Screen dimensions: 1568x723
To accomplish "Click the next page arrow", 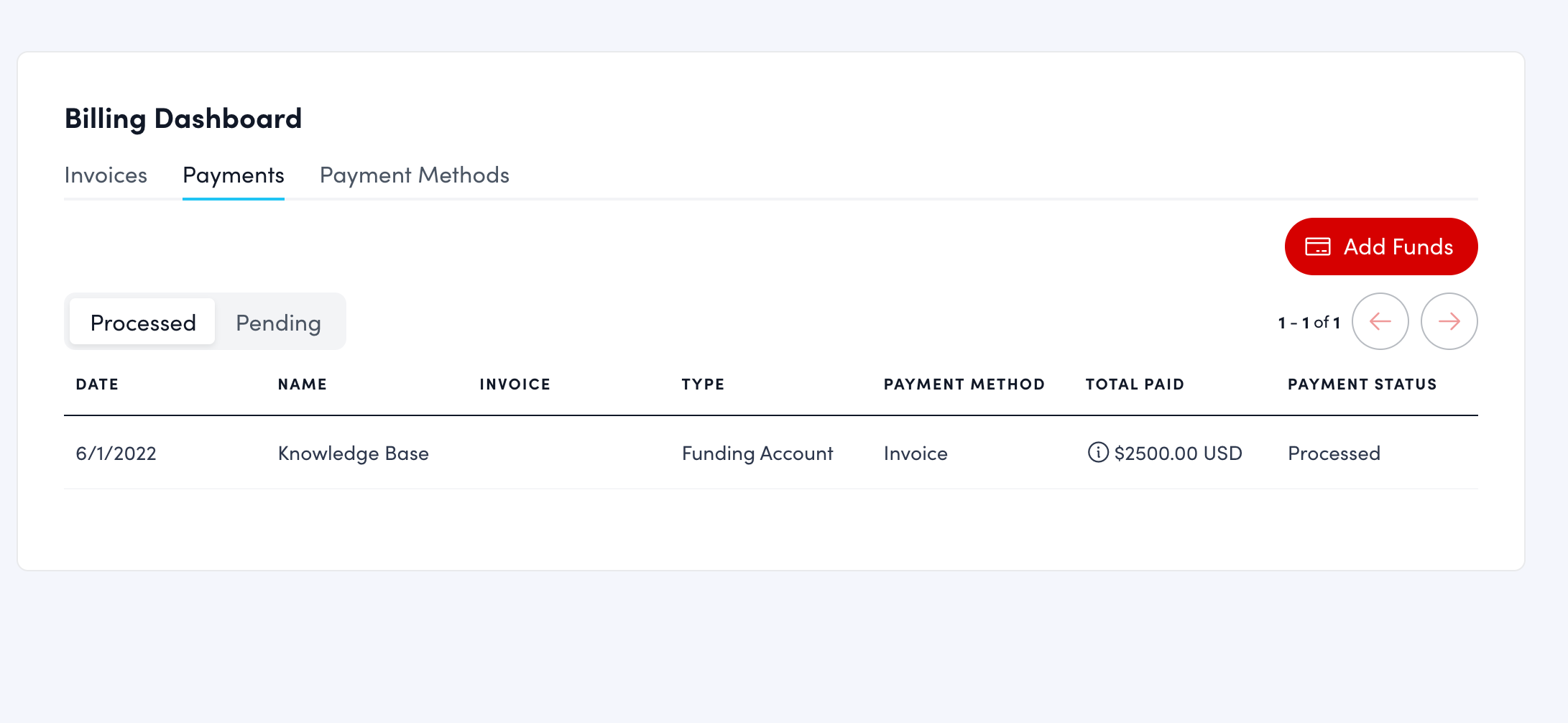I will [x=1449, y=321].
